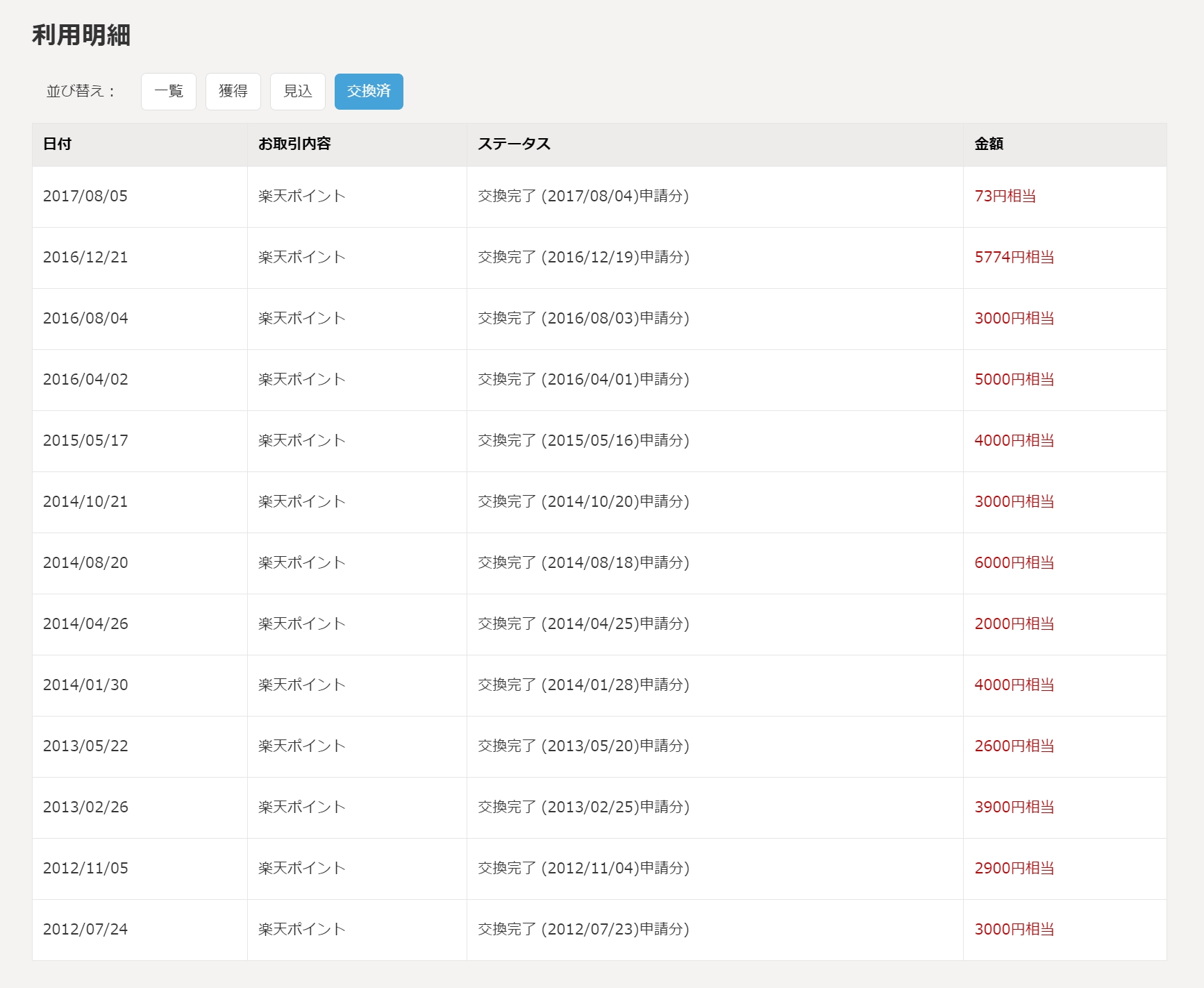
Task: Select the 2017/08/05 date cell
Action: pos(85,196)
